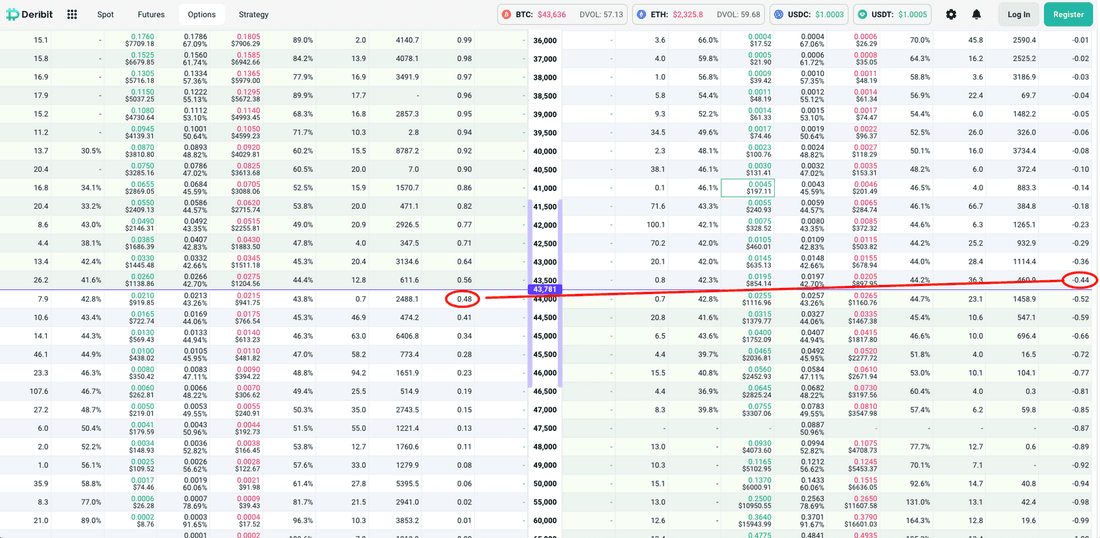Click the 3734.4 put open interest value
1100x538 pixels.
pos(1024,151)
